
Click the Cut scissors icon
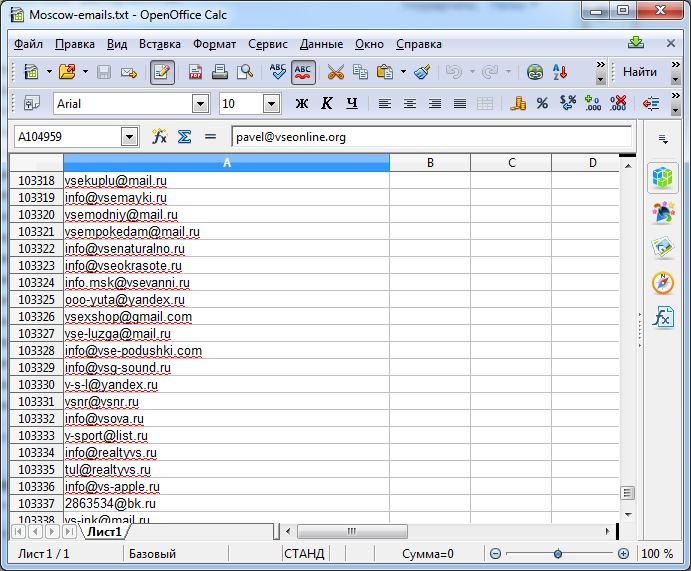point(336,72)
